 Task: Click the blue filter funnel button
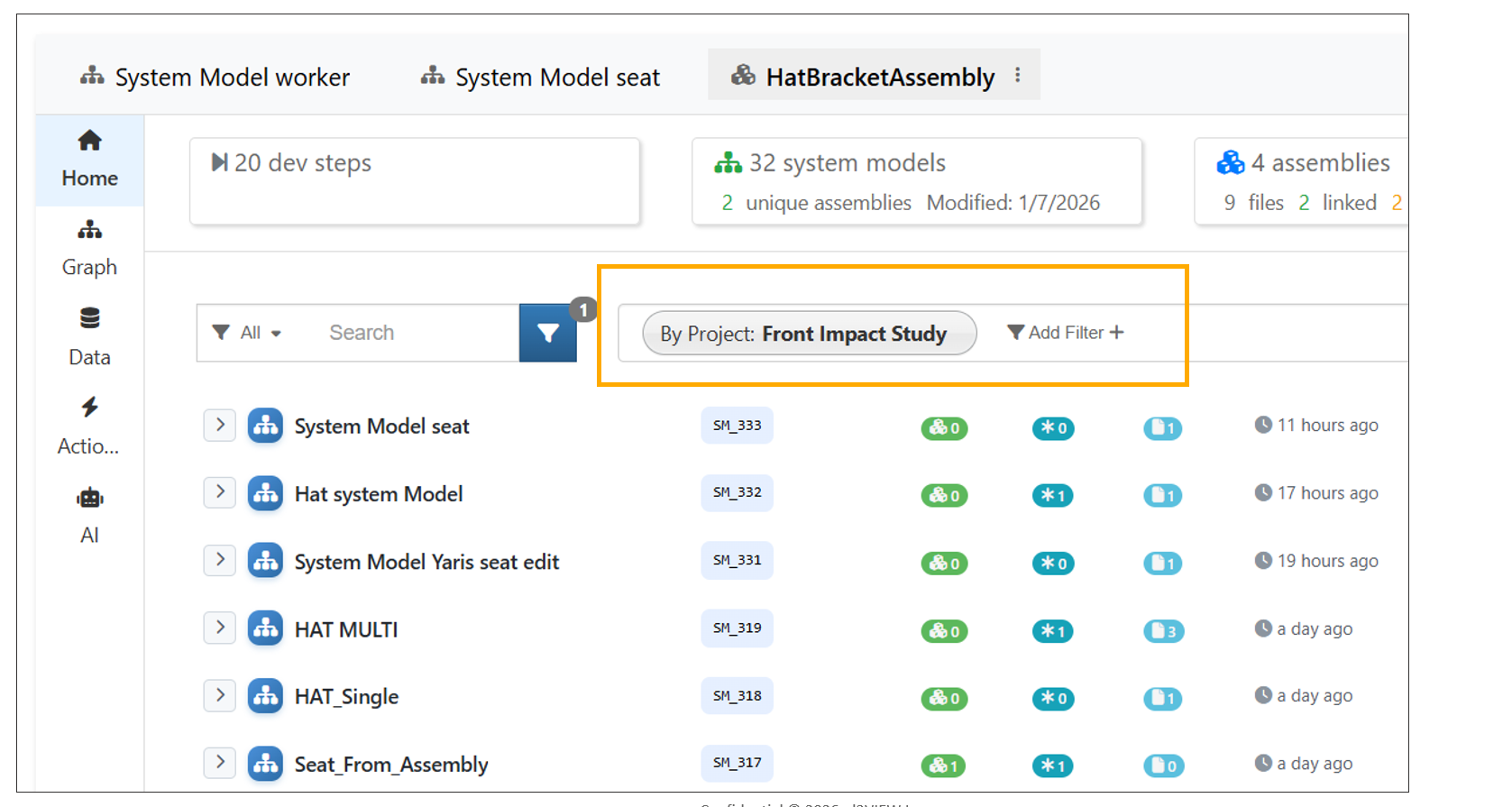pos(547,333)
